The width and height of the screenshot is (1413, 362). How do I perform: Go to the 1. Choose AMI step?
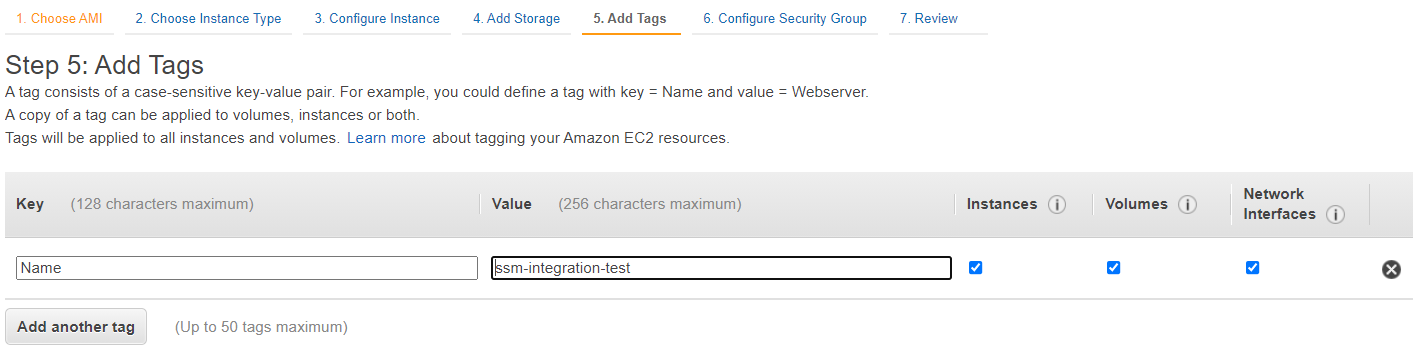click(x=59, y=19)
